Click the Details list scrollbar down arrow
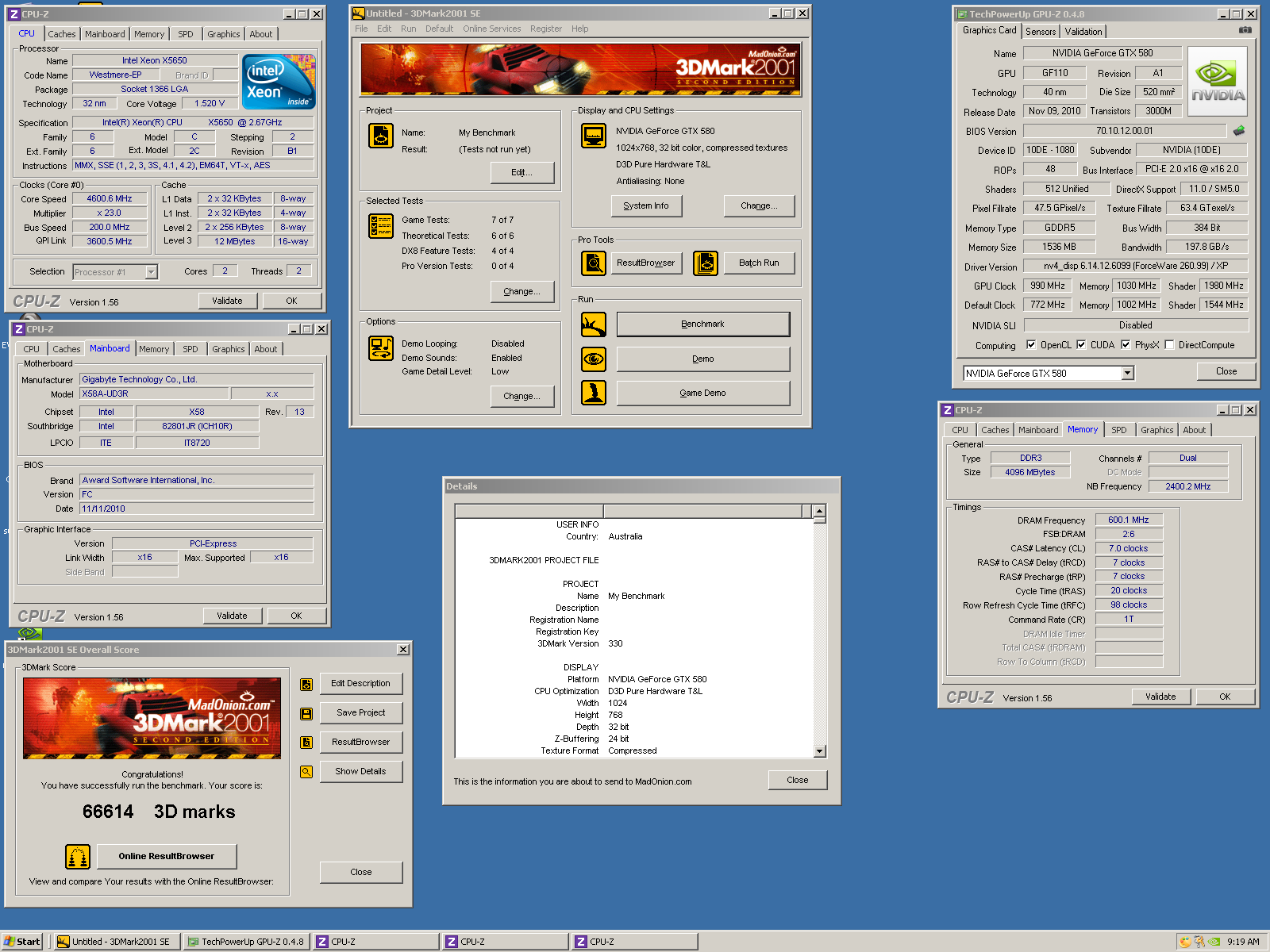Viewport: 1270px width, 952px height. pyautogui.click(x=820, y=751)
